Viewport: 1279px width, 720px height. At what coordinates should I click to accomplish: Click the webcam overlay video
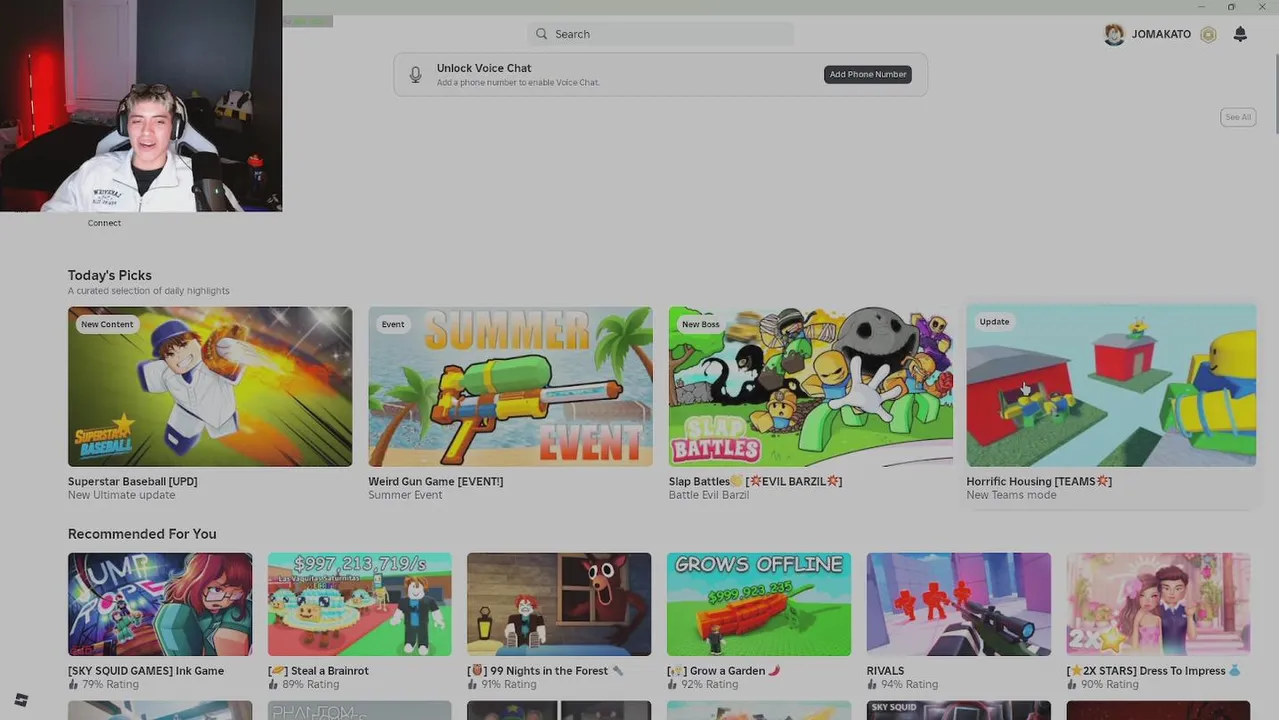[141, 105]
